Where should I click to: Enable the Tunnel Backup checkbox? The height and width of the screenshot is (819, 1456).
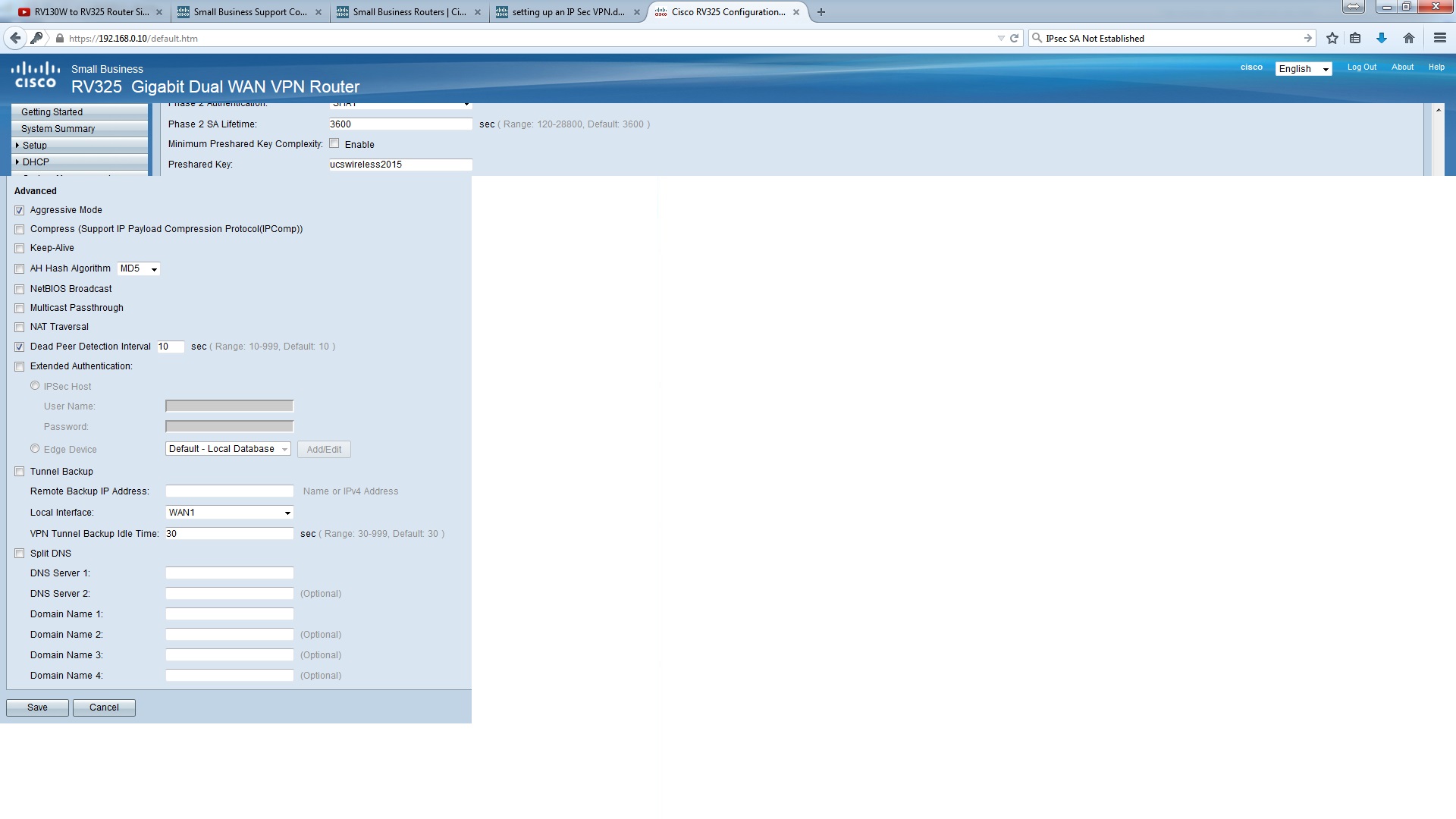[x=20, y=472]
